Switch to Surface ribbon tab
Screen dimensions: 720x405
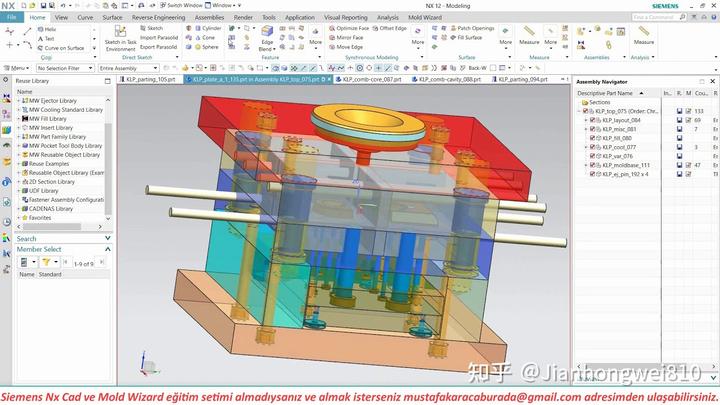(x=112, y=17)
